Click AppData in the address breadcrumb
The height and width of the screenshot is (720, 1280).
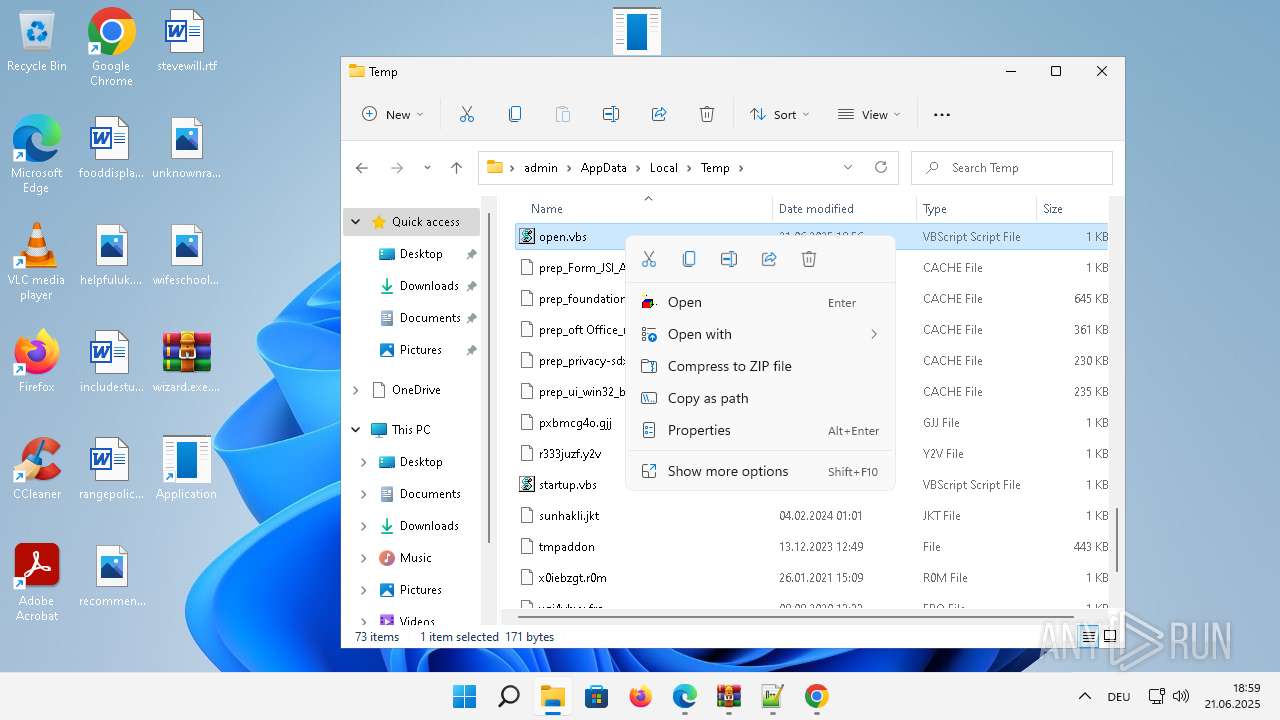(x=604, y=168)
